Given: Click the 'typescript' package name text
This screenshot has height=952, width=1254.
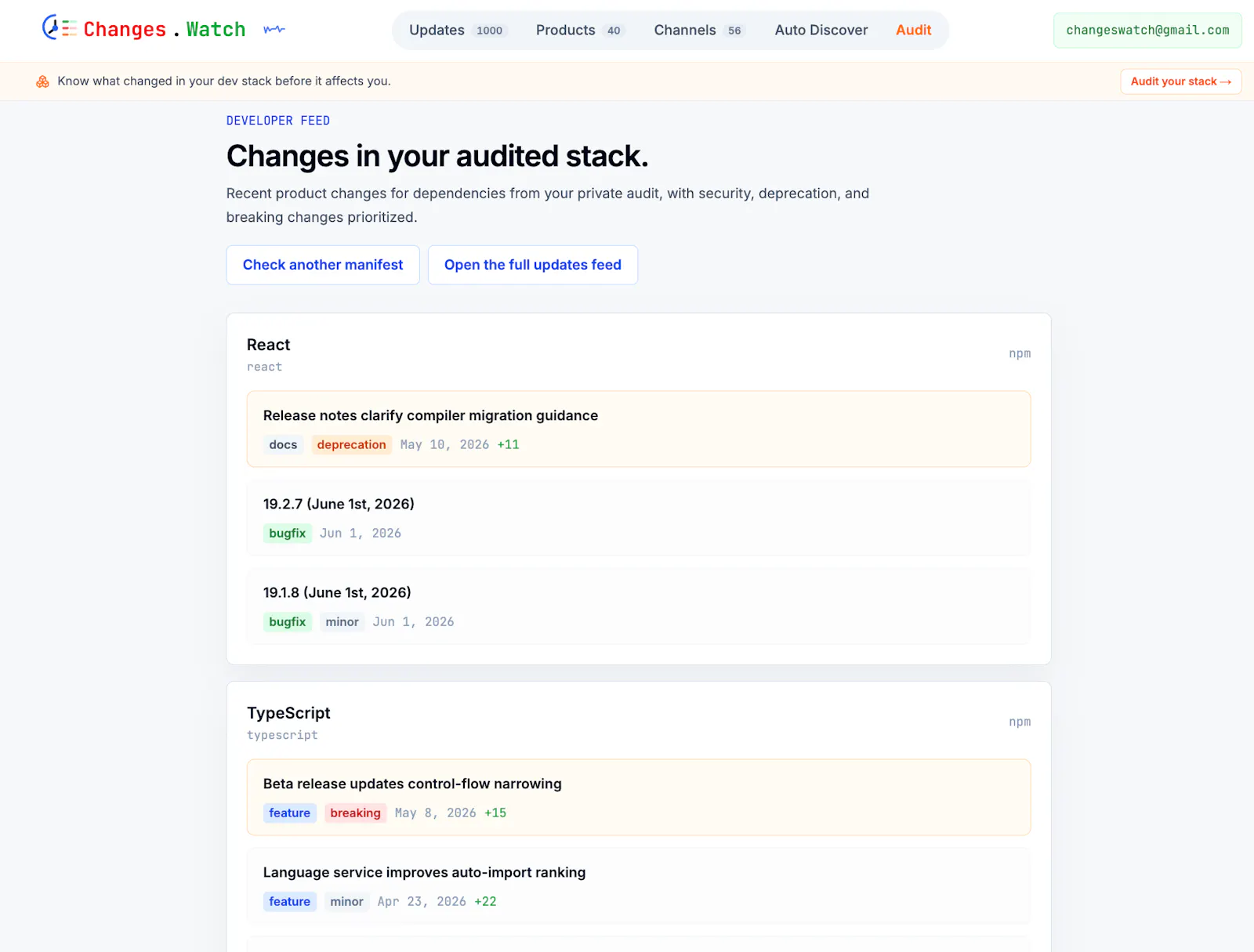Looking at the screenshot, I should pyautogui.click(x=282, y=735).
